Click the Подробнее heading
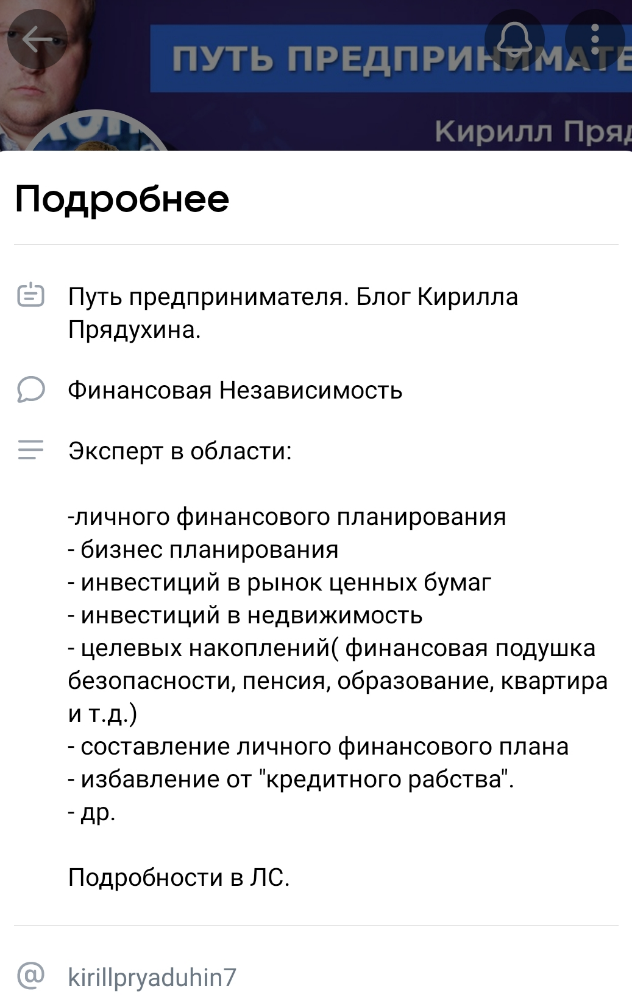 click(122, 199)
